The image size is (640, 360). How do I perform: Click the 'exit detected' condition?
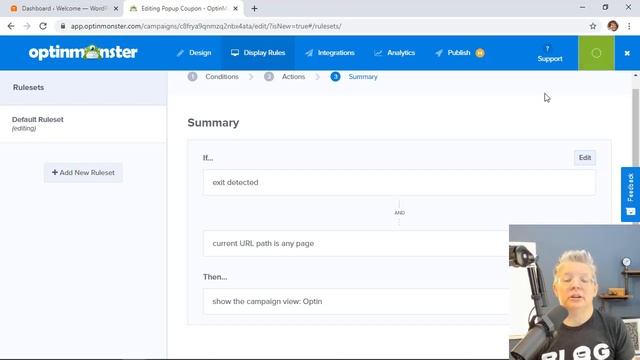[399, 182]
